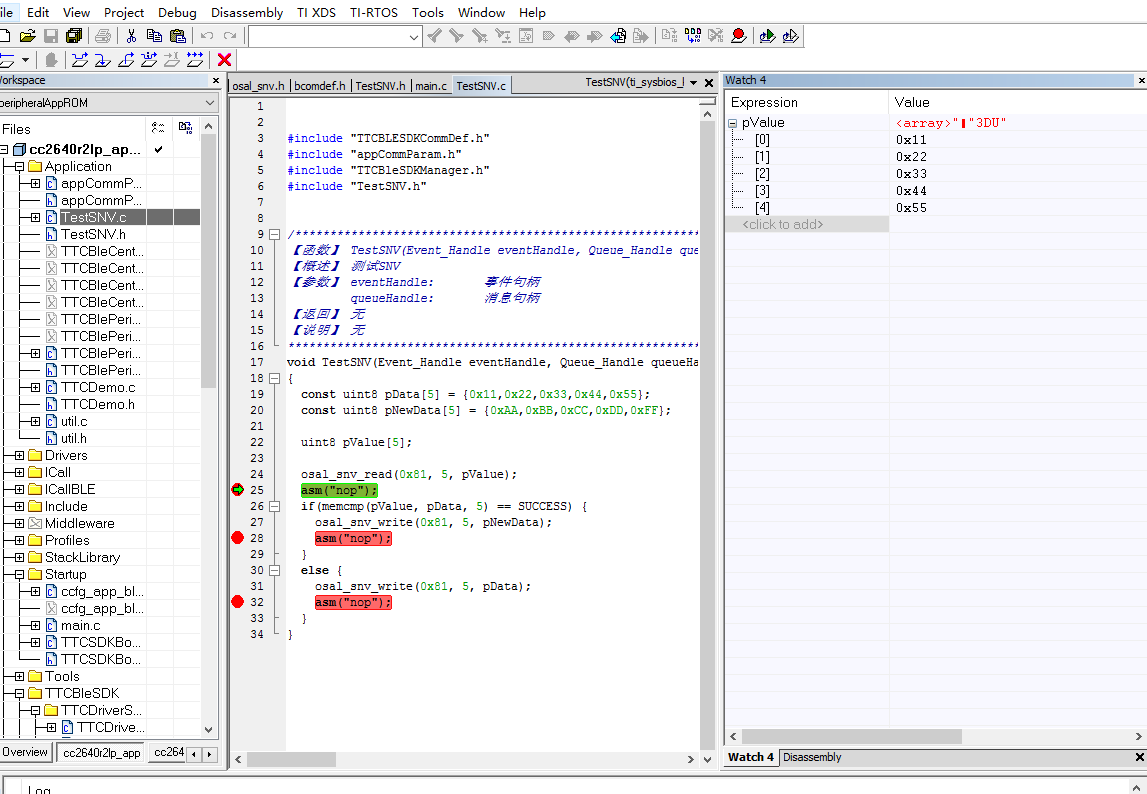This screenshot has width=1147, height=794.
Task: Click the Make build icon
Action: click(693, 36)
